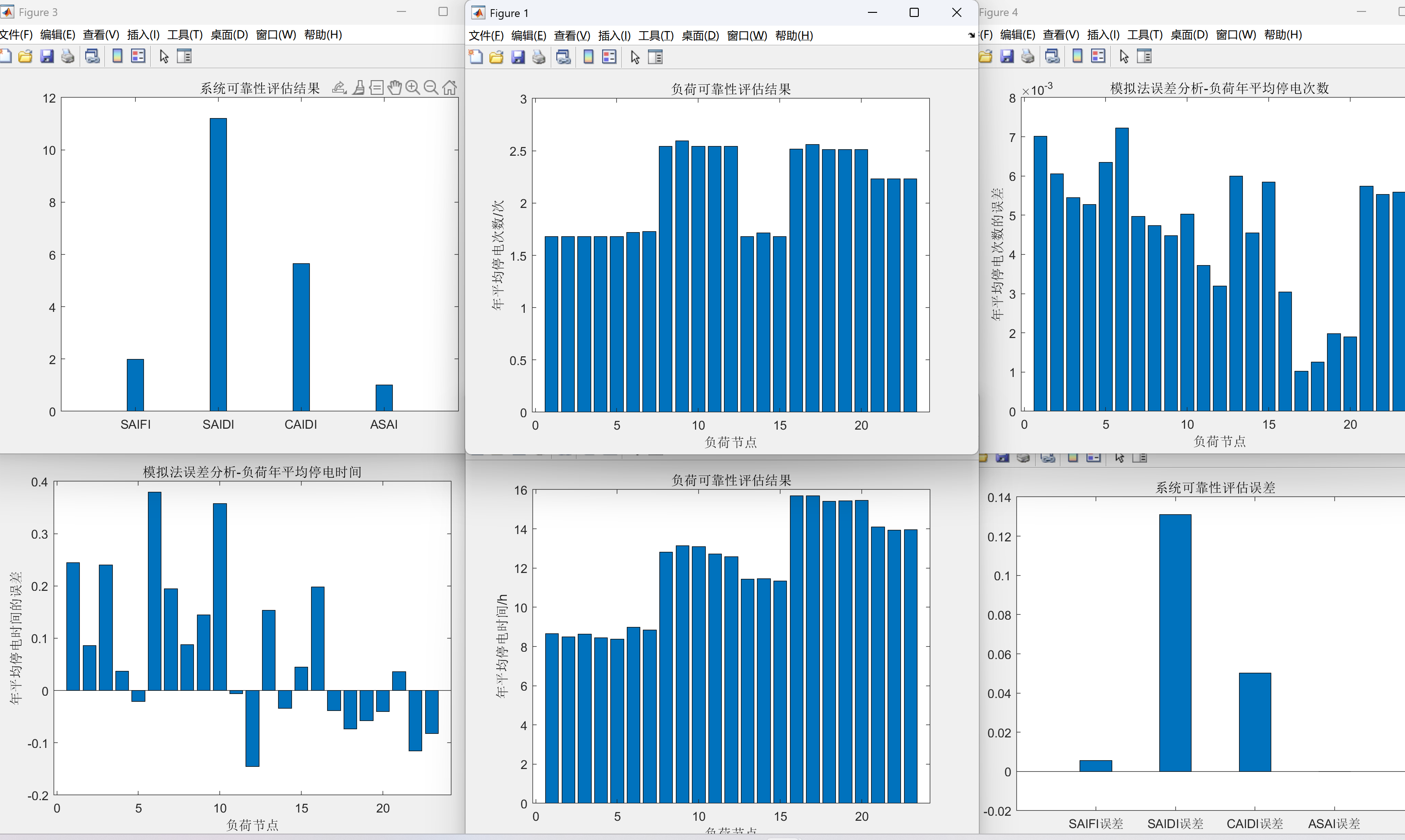This screenshot has height=840, width=1405.
Task: Click the restore view home icon on Figure 3
Action: 450,88
